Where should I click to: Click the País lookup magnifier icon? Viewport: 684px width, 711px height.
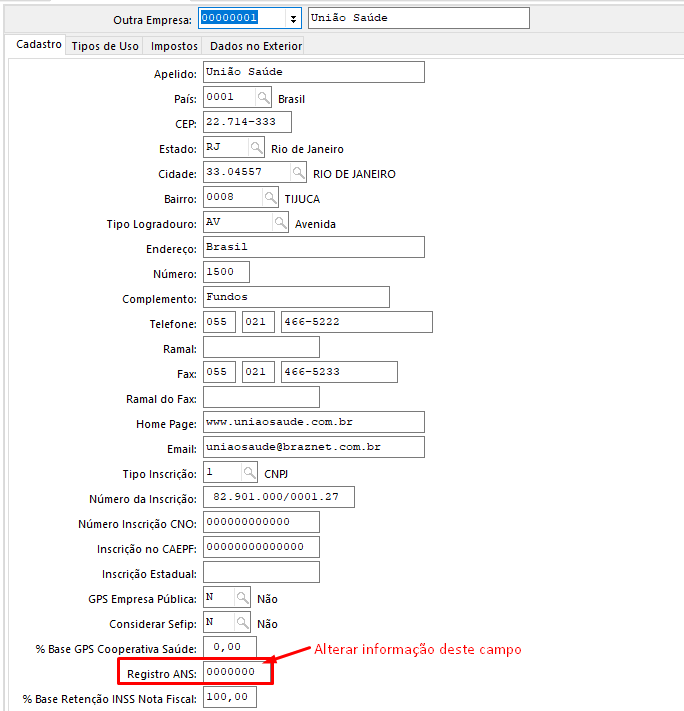(262, 97)
